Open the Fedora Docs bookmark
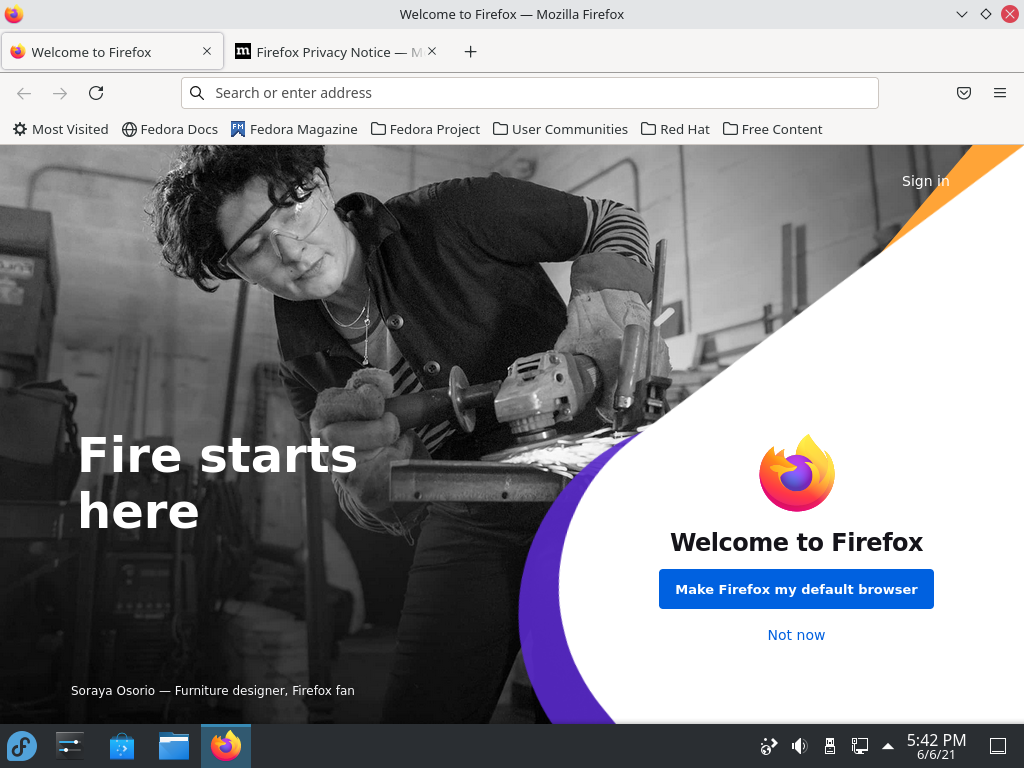1024x768 pixels. 170,129
